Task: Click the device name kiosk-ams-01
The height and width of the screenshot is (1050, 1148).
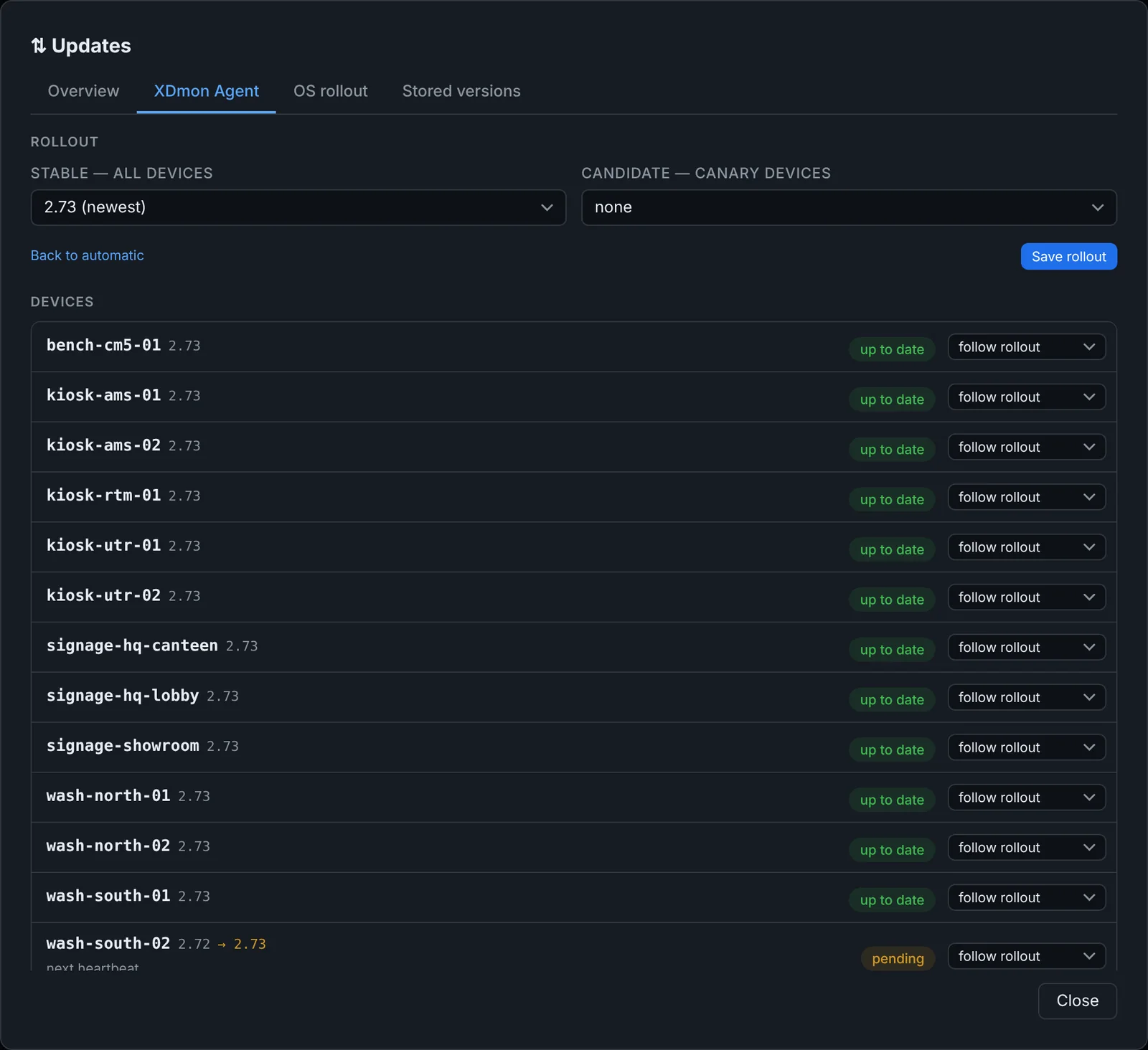Action: [103, 395]
